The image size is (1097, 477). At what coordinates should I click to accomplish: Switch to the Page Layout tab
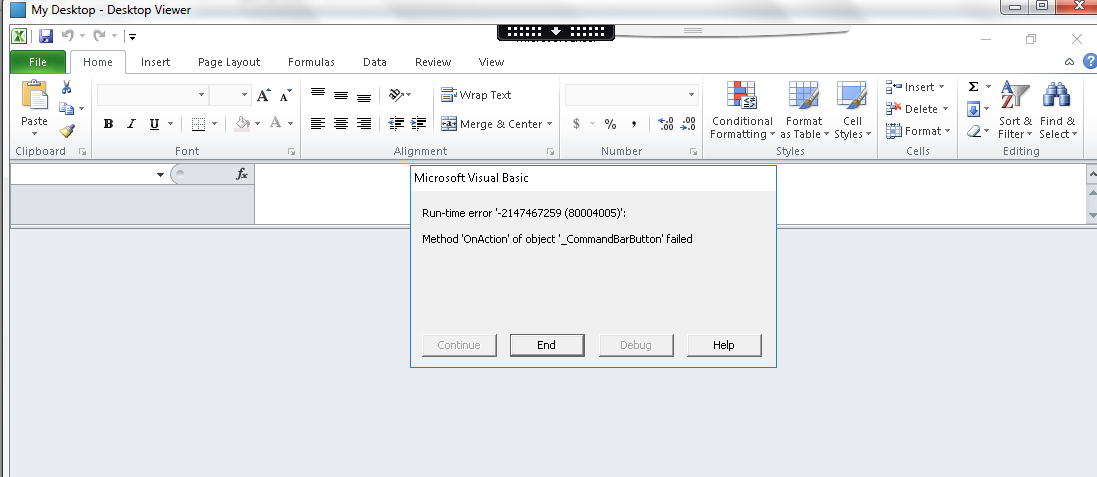(229, 62)
